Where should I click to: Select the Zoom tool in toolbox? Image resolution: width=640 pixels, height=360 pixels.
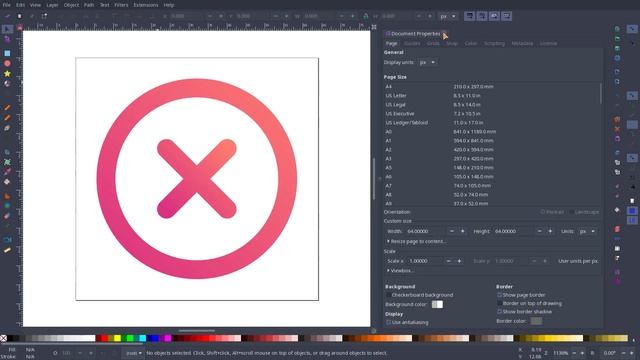pyautogui.click(x=7, y=240)
